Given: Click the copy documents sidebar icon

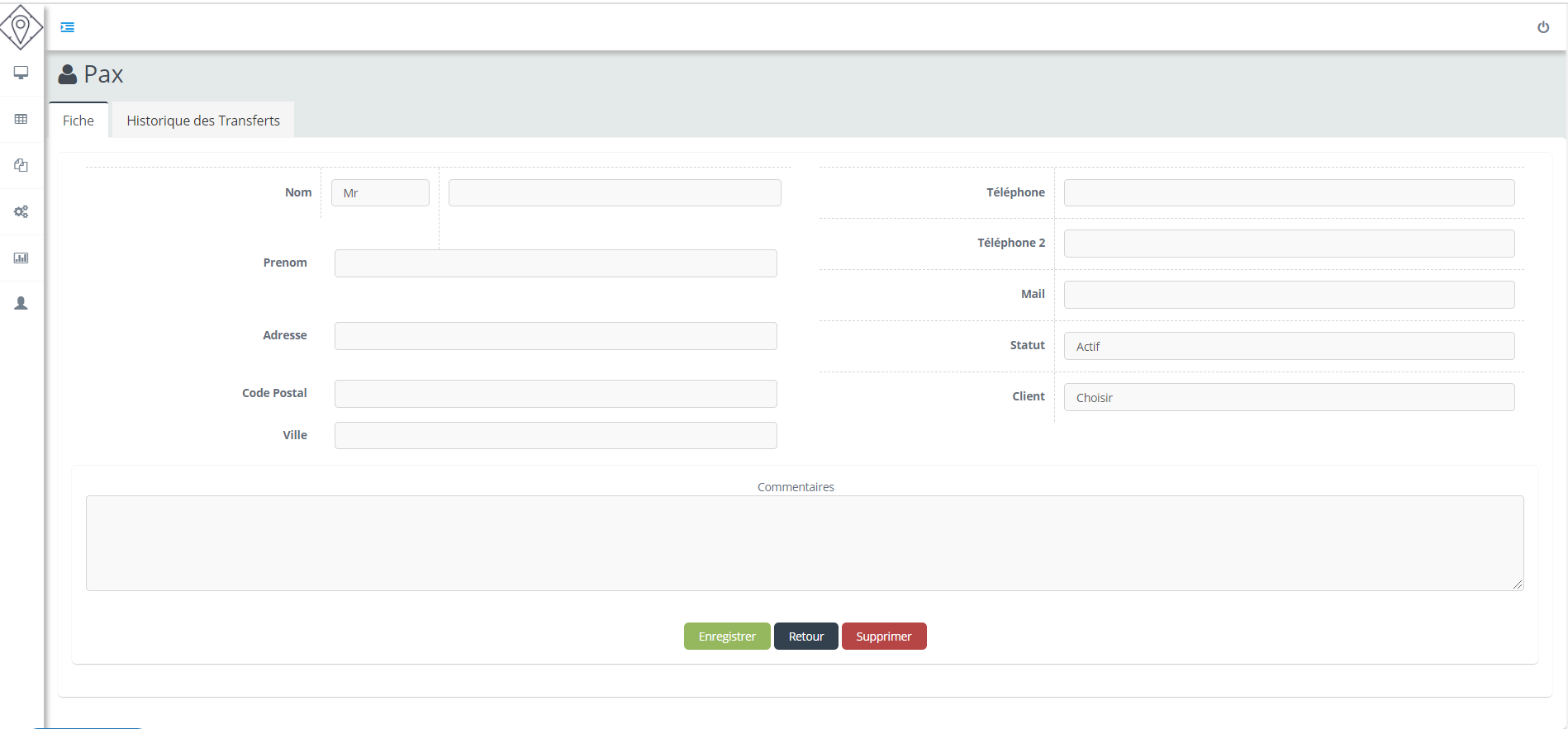Looking at the screenshot, I should tap(21, 165).
